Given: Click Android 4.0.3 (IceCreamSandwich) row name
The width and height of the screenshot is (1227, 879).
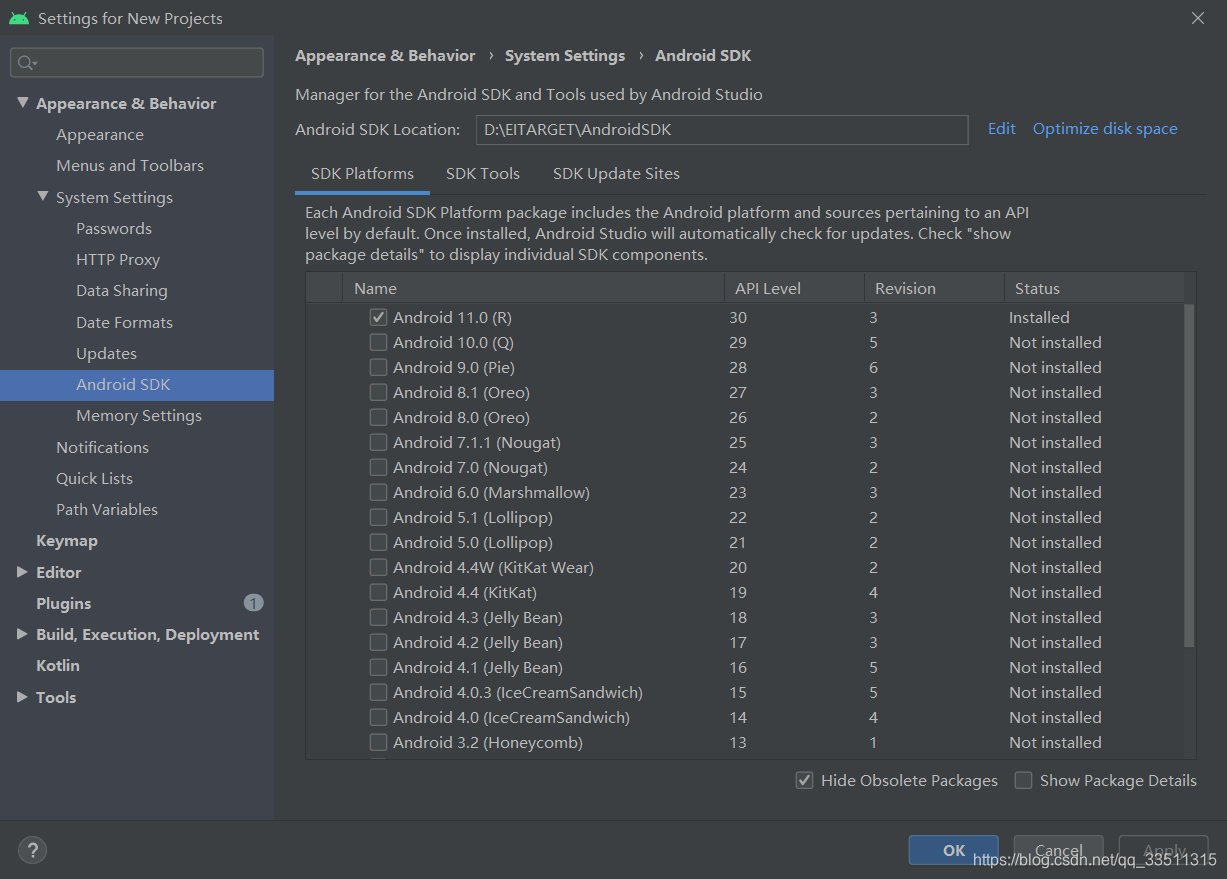Looking at the screenshot, I should tap(518, 693).
